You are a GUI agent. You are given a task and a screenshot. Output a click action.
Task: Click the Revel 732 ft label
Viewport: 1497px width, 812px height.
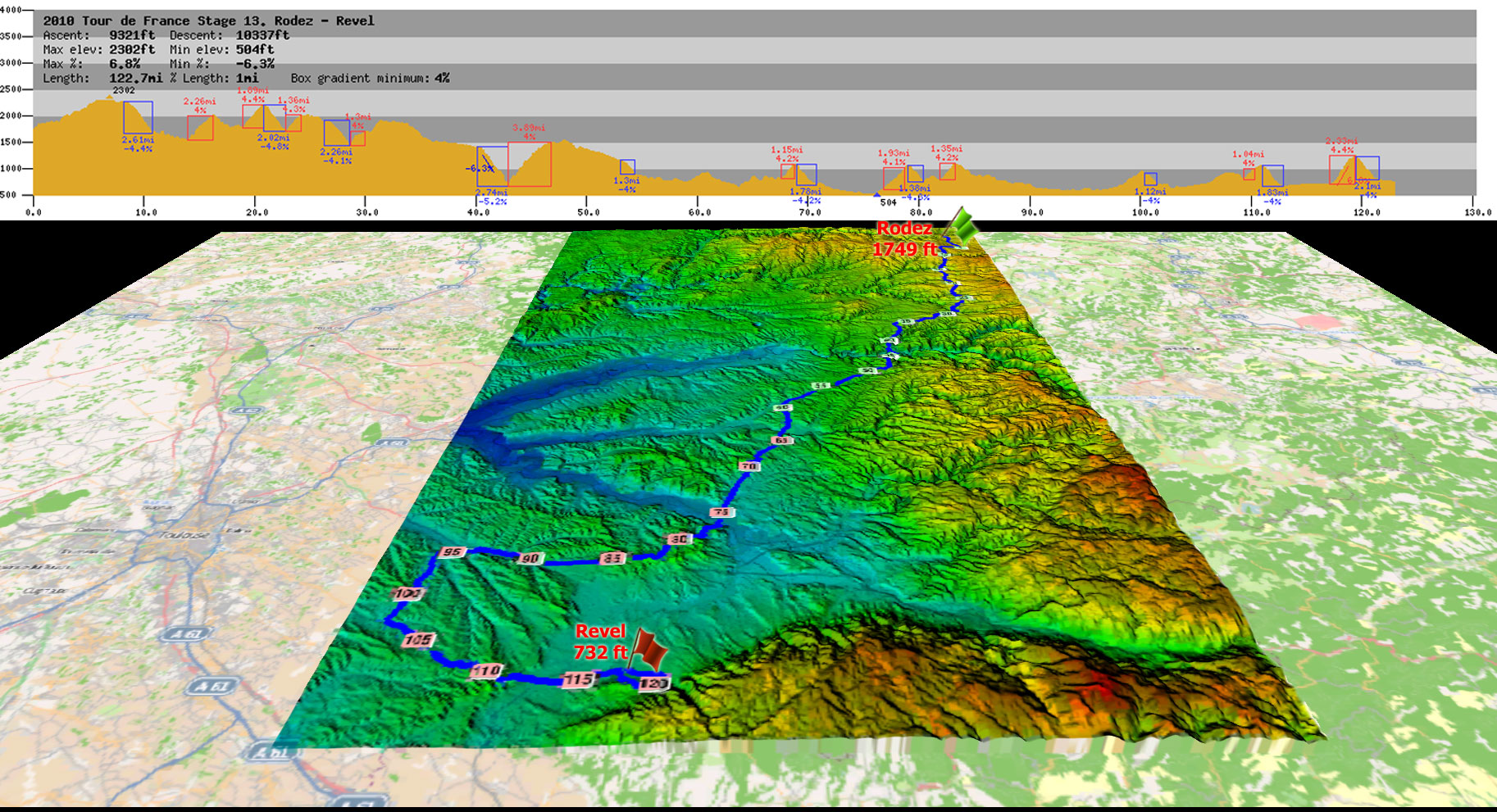tap(600, 642)
